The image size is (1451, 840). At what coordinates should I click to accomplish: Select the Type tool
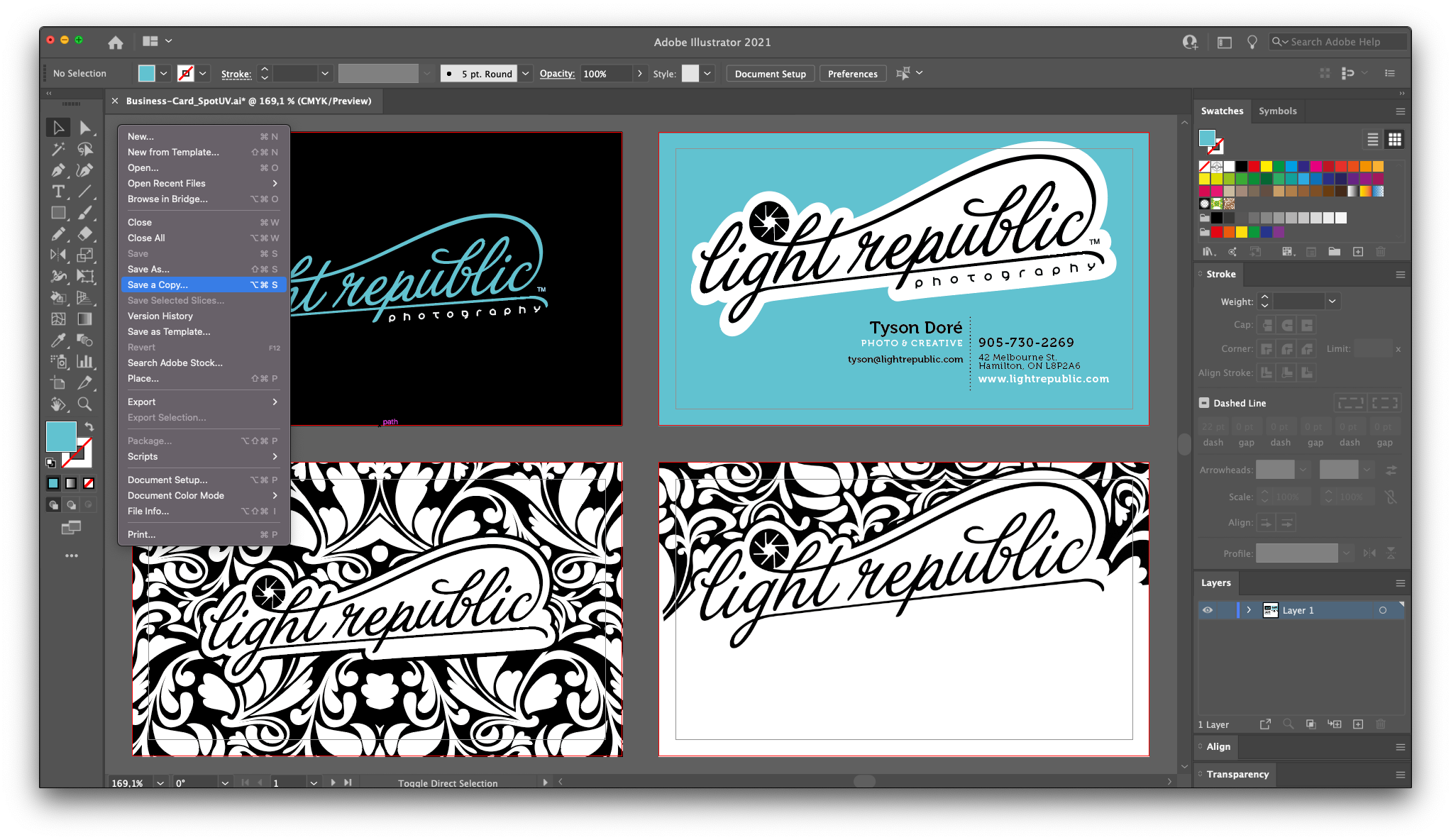(58, 192)
